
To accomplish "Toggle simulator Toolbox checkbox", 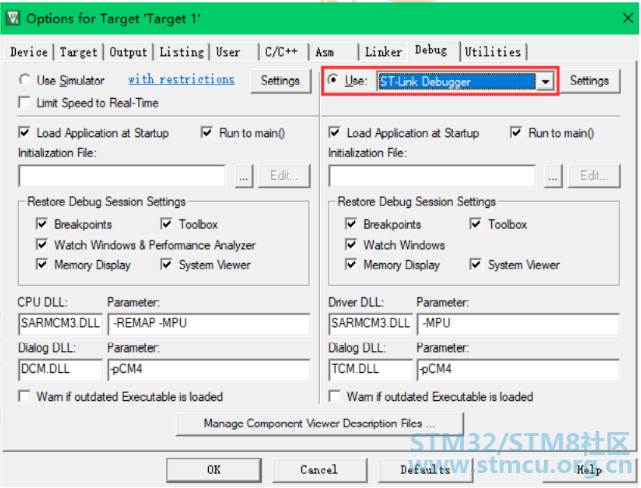I will [x=166, y=224].
